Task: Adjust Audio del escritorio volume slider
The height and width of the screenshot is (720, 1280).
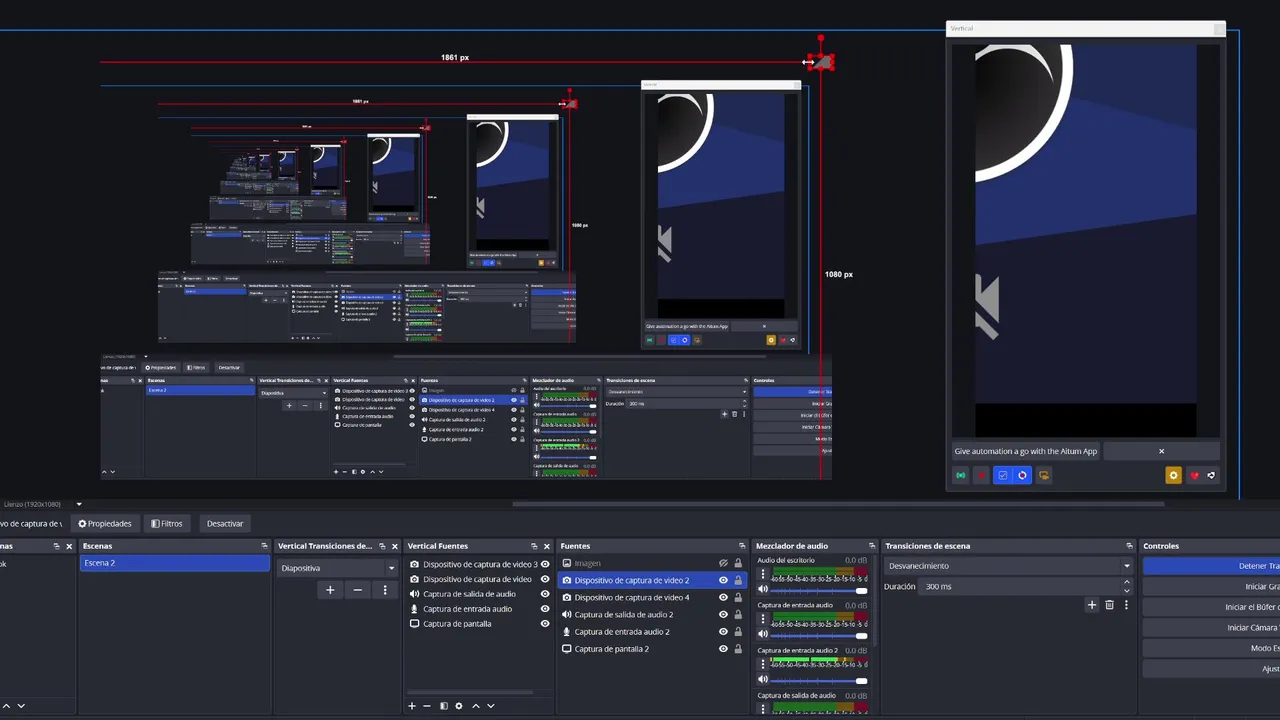Action: (819, 590)
